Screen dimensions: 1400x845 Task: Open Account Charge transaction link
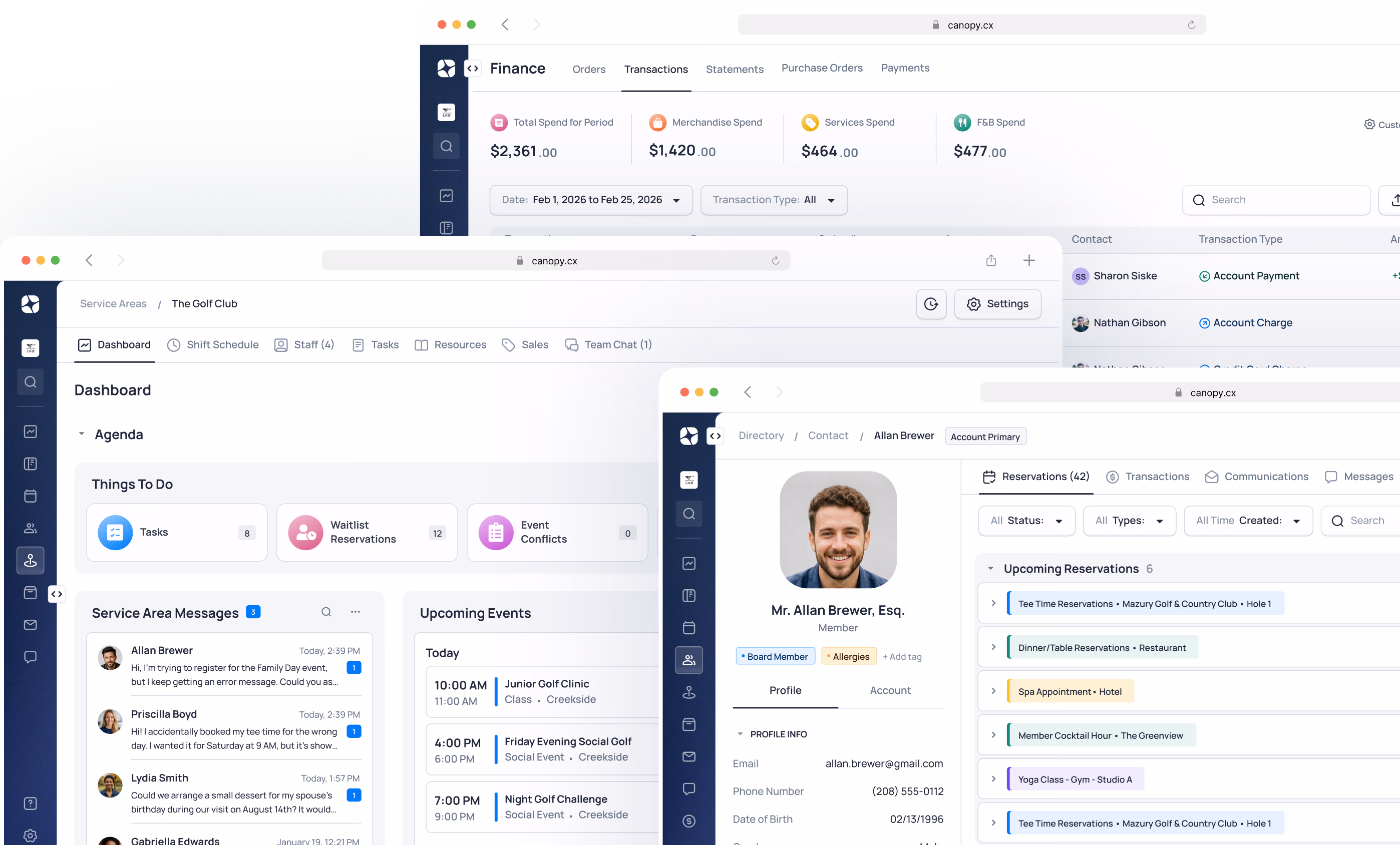point(1245,323)
